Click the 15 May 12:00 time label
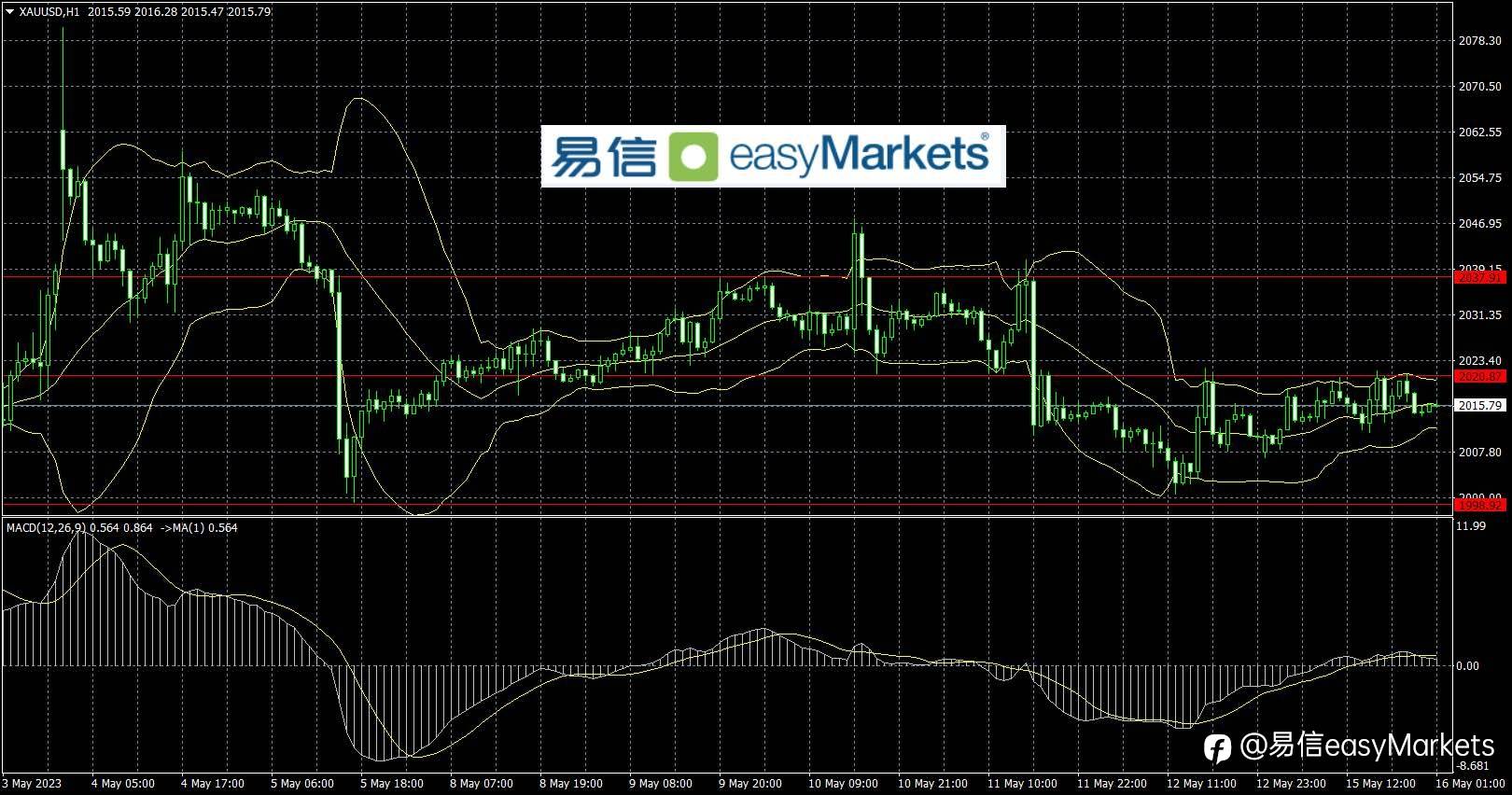The image size is (1512, 795). (1380, 784)
